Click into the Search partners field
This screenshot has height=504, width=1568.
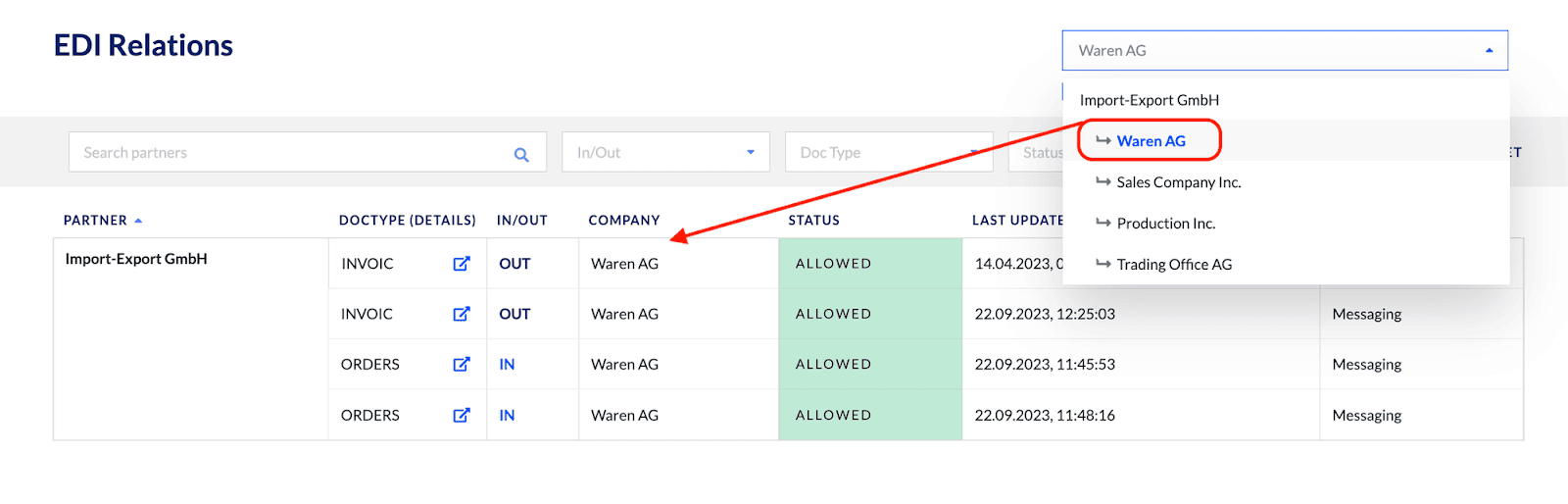click(x=289, y=153)
